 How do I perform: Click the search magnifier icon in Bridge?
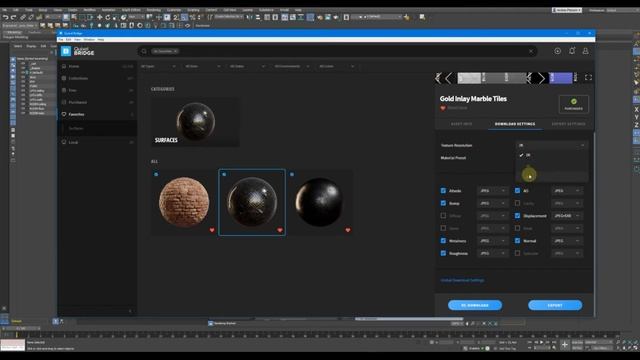pos(144,51)
